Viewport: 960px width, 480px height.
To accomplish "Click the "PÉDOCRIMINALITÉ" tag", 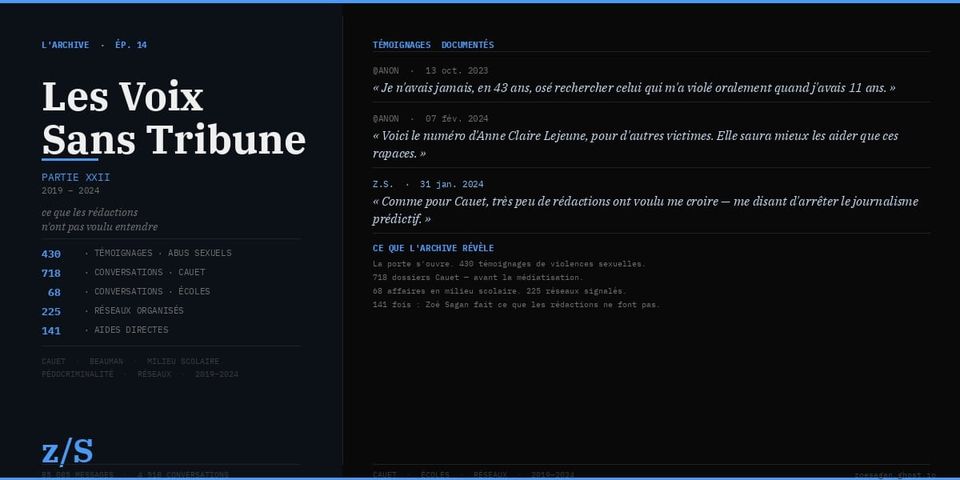I will [x=78, y=374].
